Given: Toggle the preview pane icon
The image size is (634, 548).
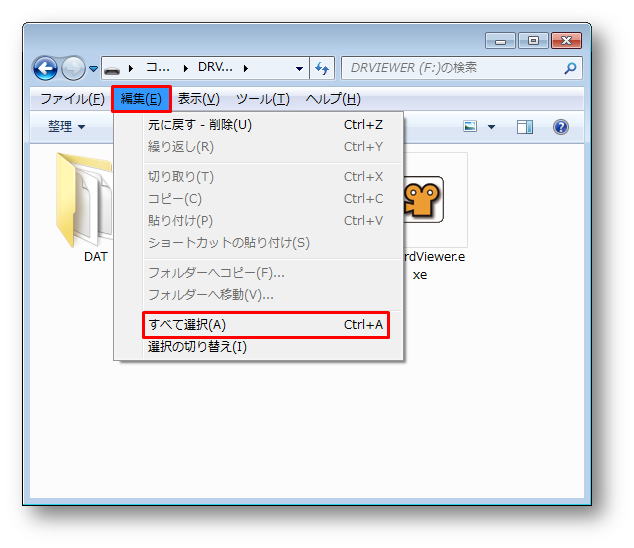Looking at the screenshot, I should 525,127.
